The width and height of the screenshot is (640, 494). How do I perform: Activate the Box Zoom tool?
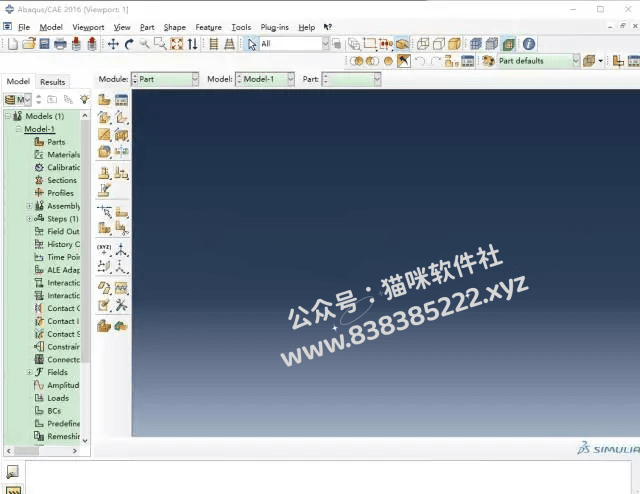pos(160,44)
